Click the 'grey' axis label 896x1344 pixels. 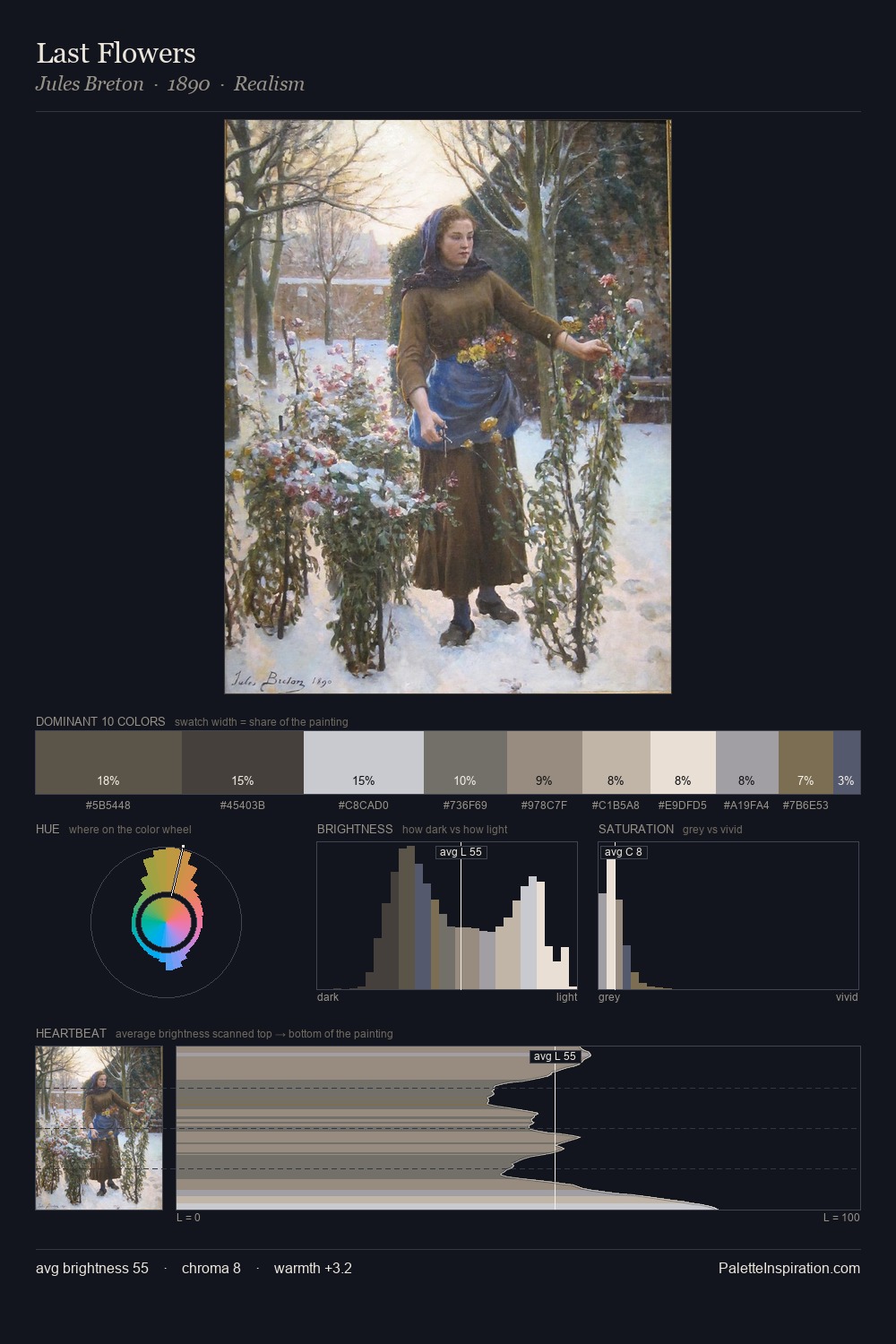click(609, 997)
